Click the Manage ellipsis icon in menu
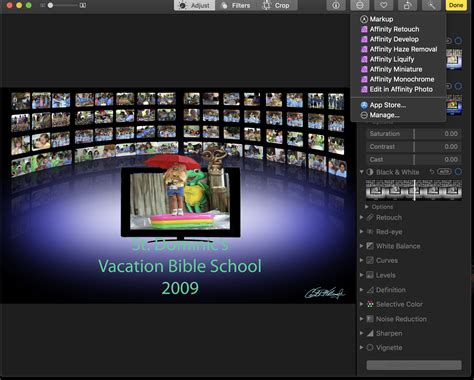 point(364,115)
